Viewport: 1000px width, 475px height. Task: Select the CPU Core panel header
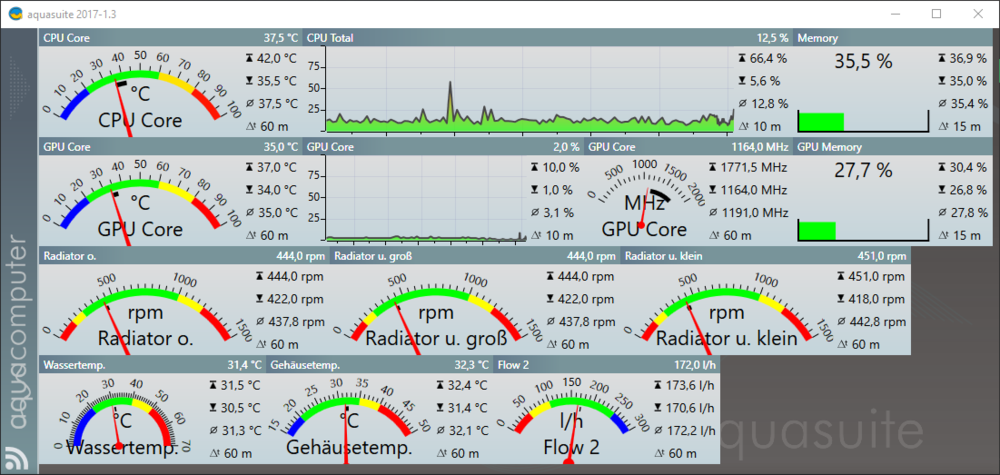(170, 37)
